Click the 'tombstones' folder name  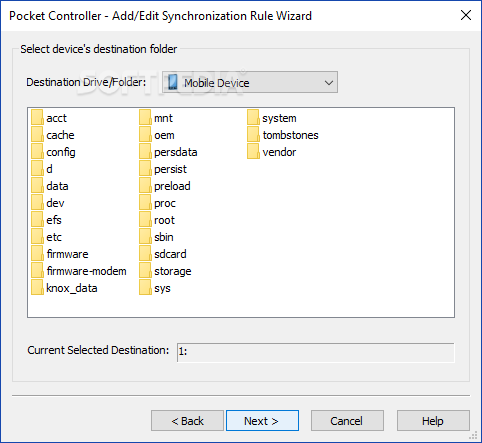[x=290, y=135]
